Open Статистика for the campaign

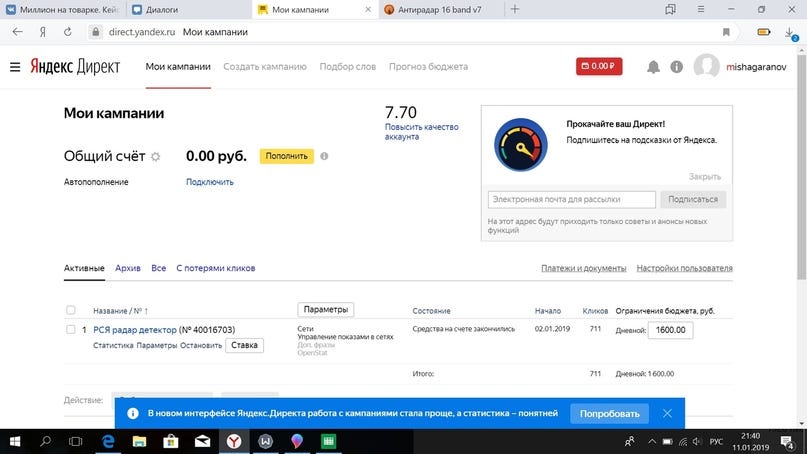point(113,345)
